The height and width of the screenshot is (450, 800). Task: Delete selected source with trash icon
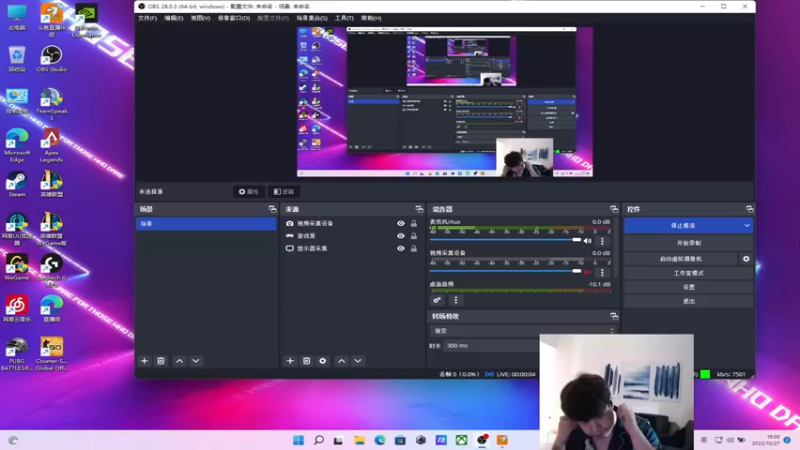click(x=306, y=361)
